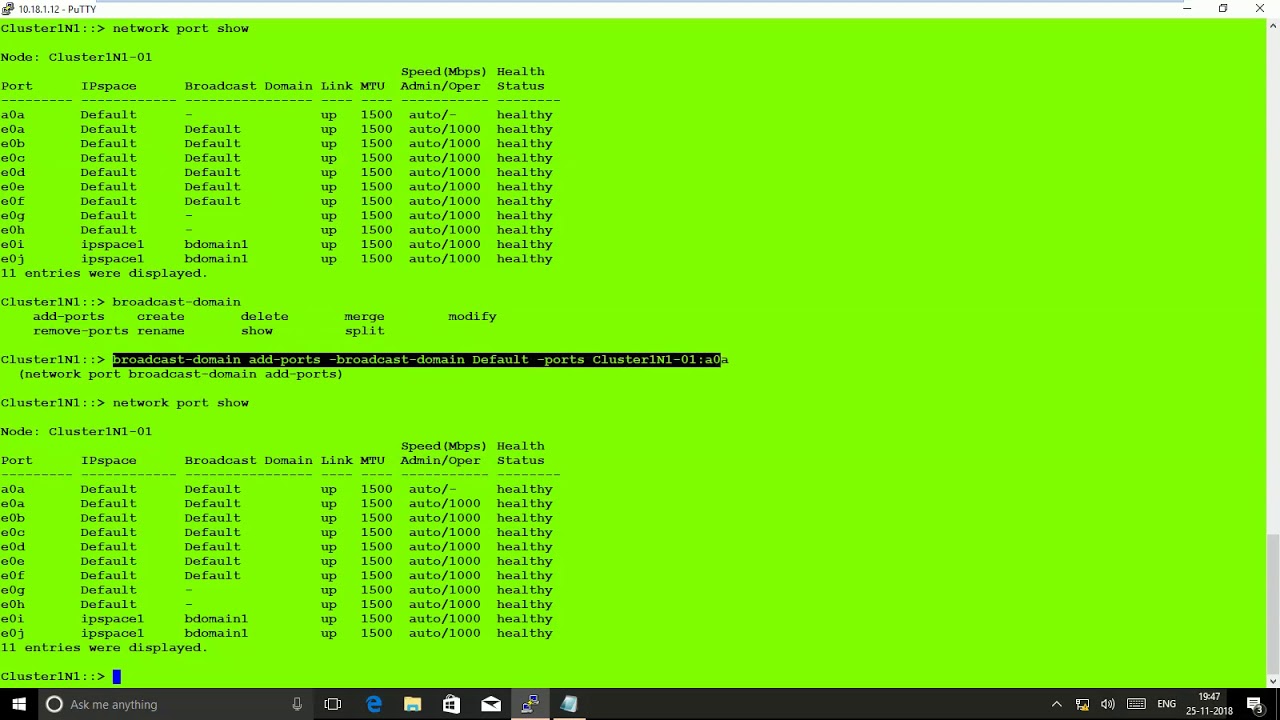Click 'broadcast-domain' command typed at third prompt

tap(176, 302)
